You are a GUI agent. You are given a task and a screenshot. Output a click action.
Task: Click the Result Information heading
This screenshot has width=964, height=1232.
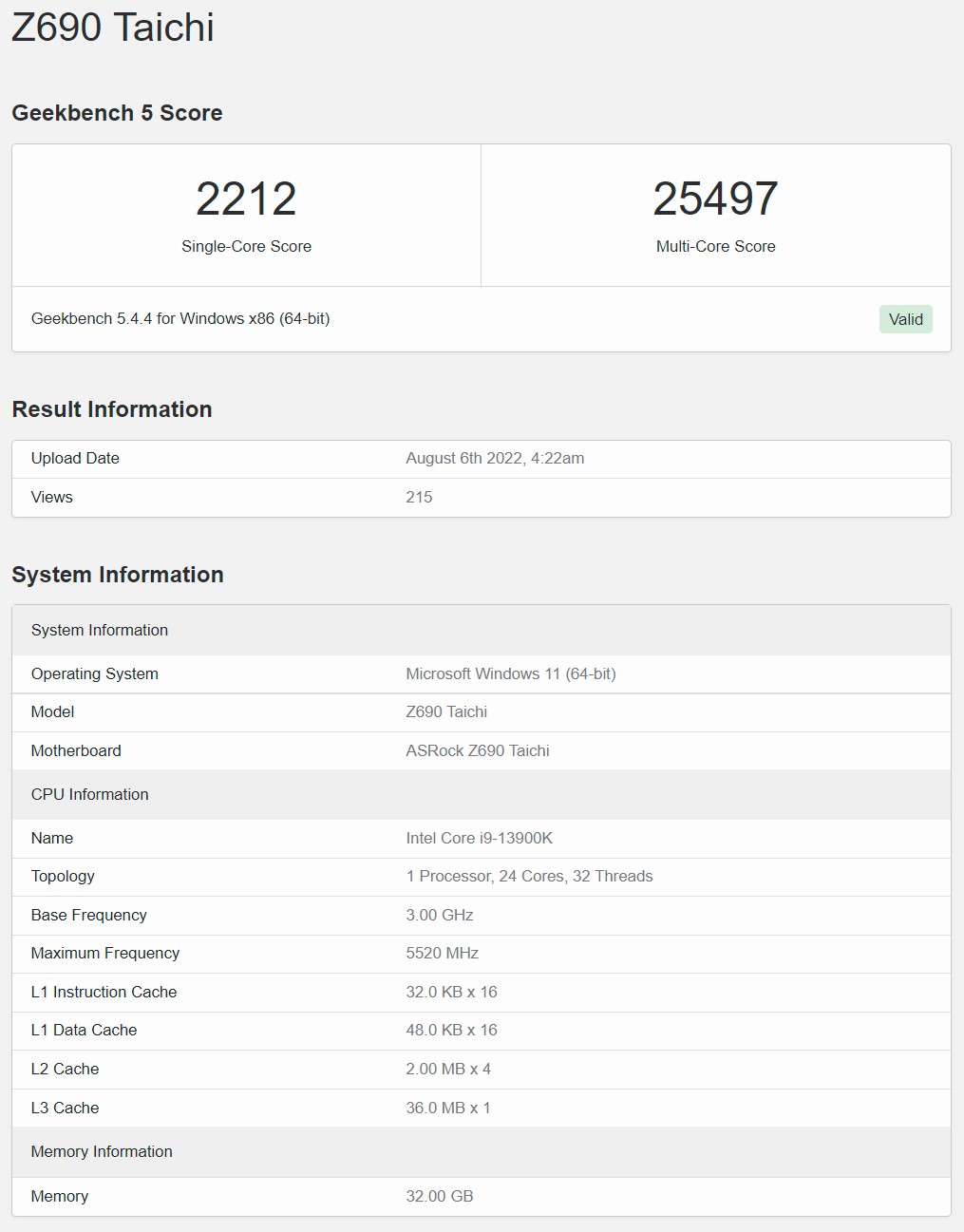click(x=112, y=409)
